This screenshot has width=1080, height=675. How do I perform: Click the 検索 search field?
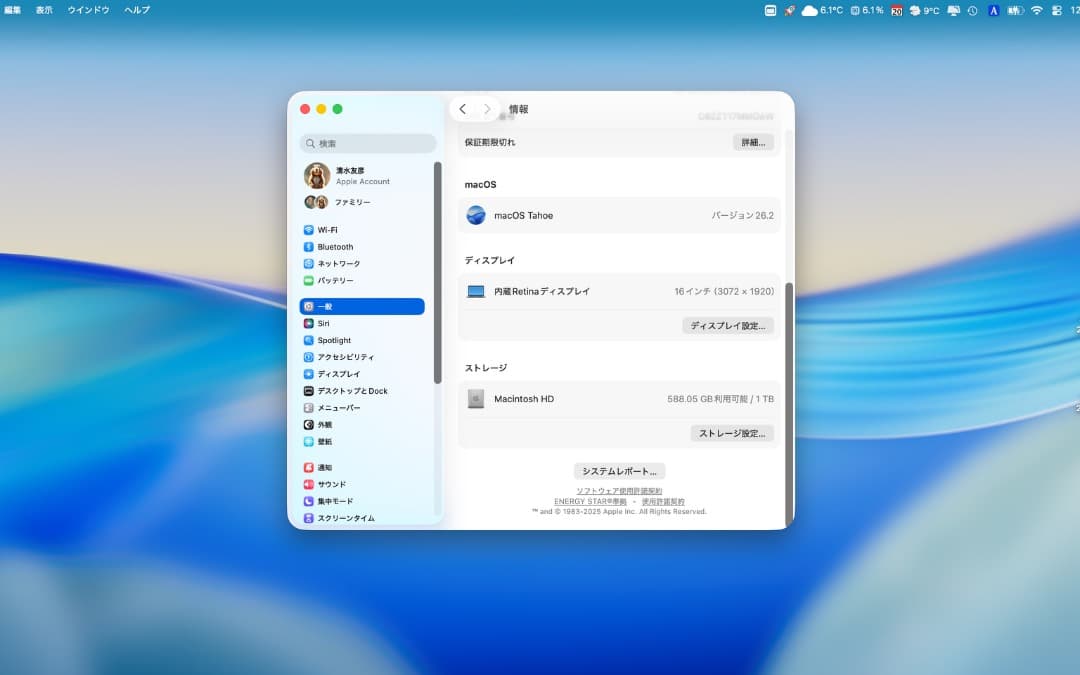point(367,143)
